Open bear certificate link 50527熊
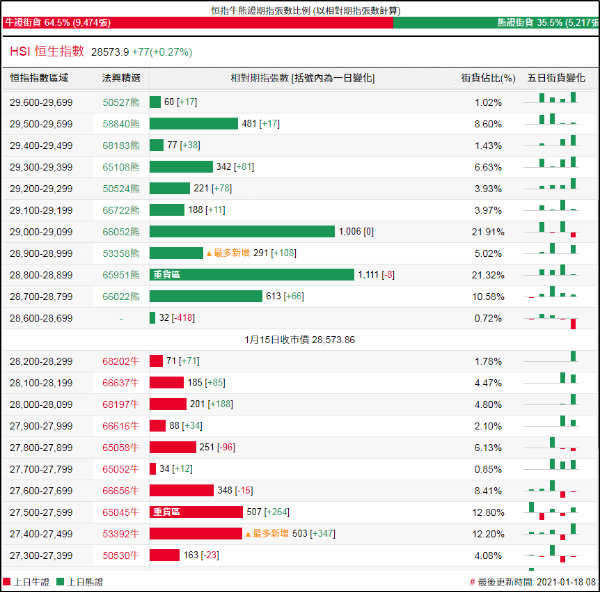600x592 pixels. (x=121, y=102)
